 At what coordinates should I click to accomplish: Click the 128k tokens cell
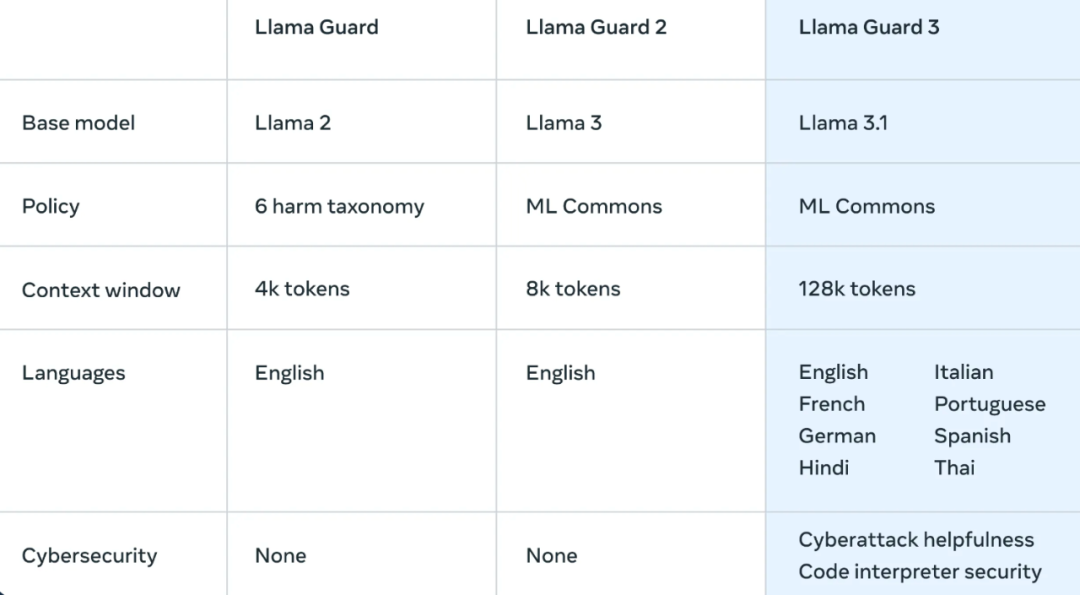856,289
